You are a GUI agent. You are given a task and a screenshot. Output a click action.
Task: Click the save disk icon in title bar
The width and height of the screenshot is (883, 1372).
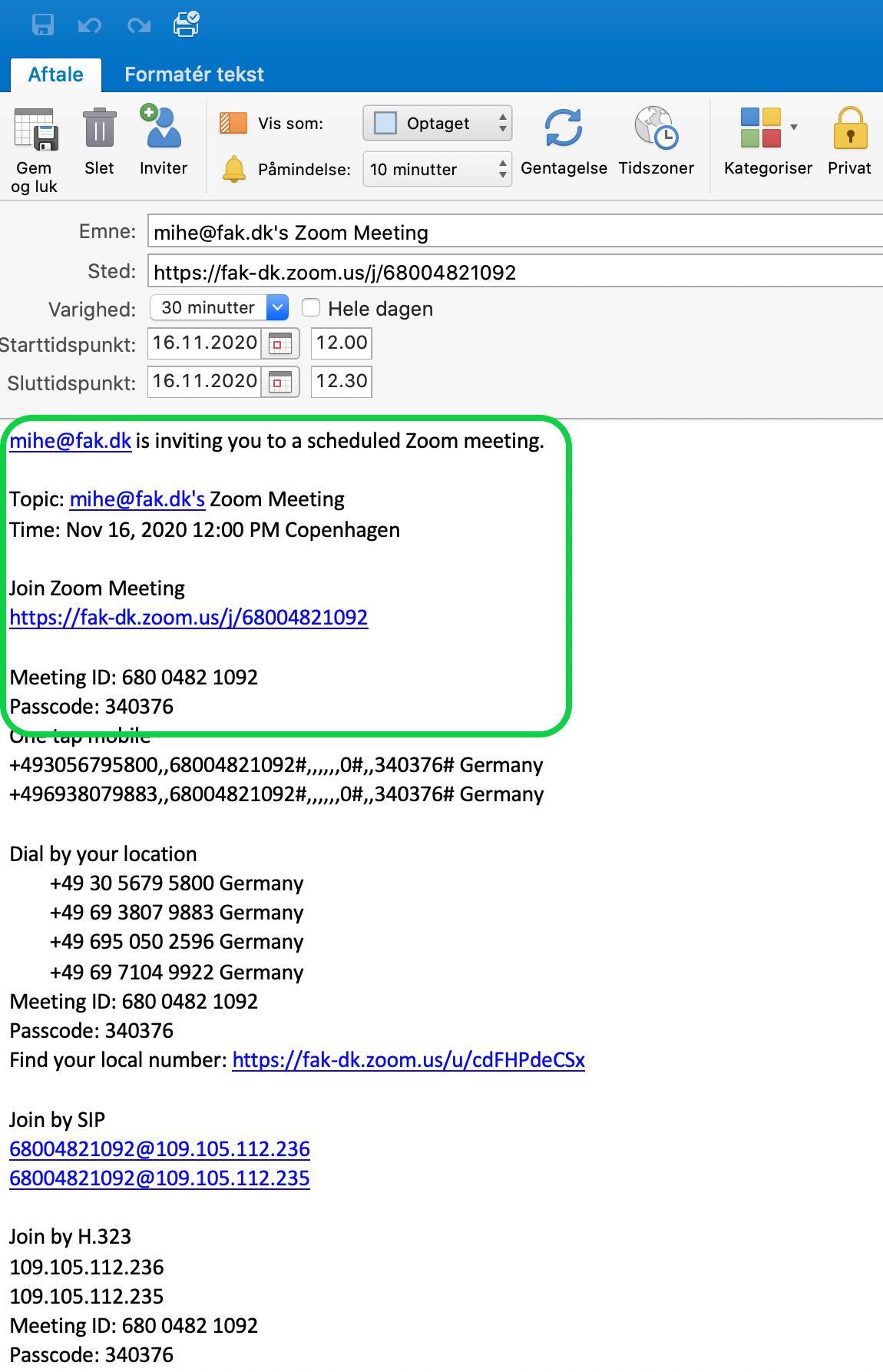pos(43,25)
